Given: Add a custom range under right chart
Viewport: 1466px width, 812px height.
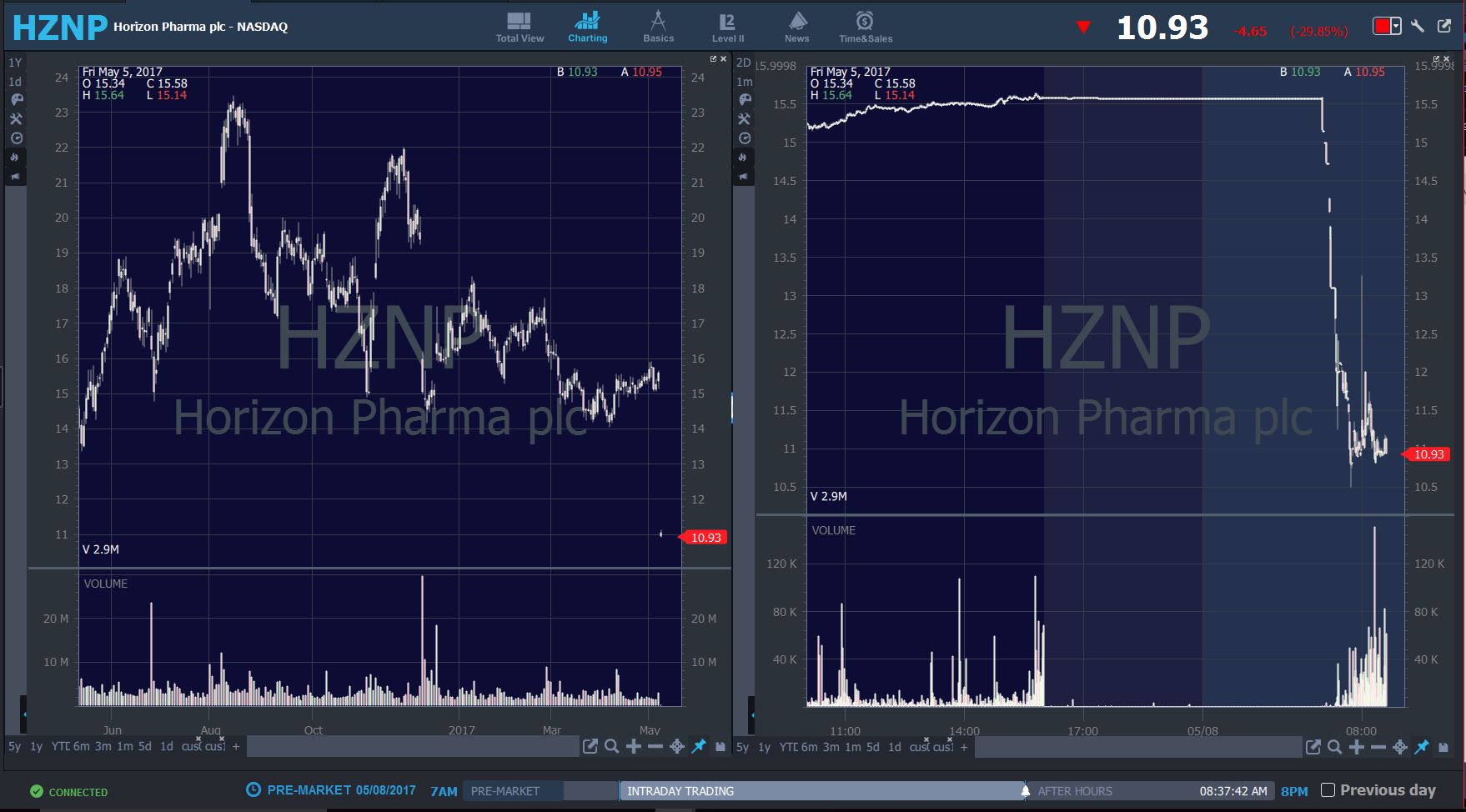Looking at the screenshot, I should pos(964,747).
